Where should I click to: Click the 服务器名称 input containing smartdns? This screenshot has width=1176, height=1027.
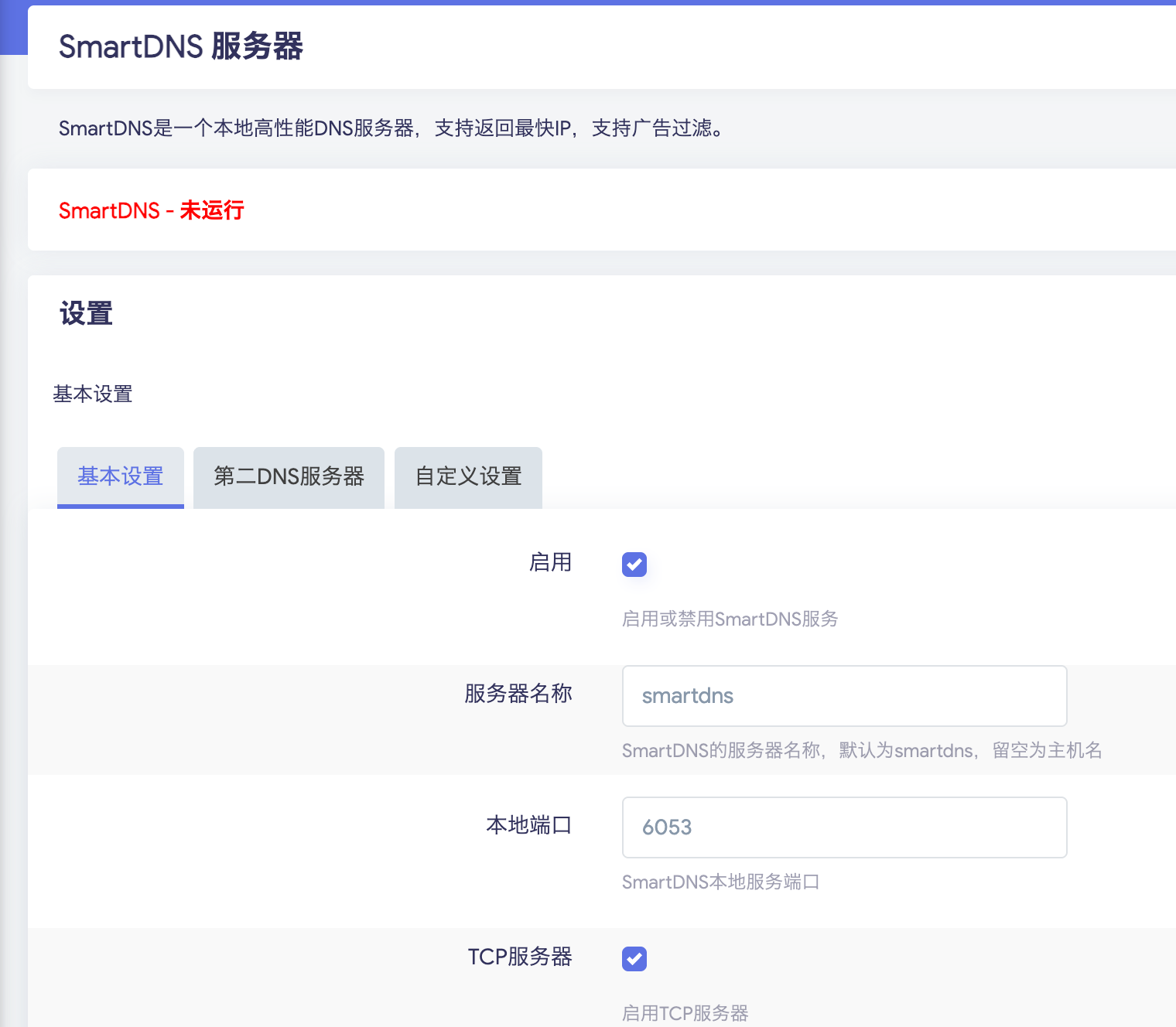(843, 696)
